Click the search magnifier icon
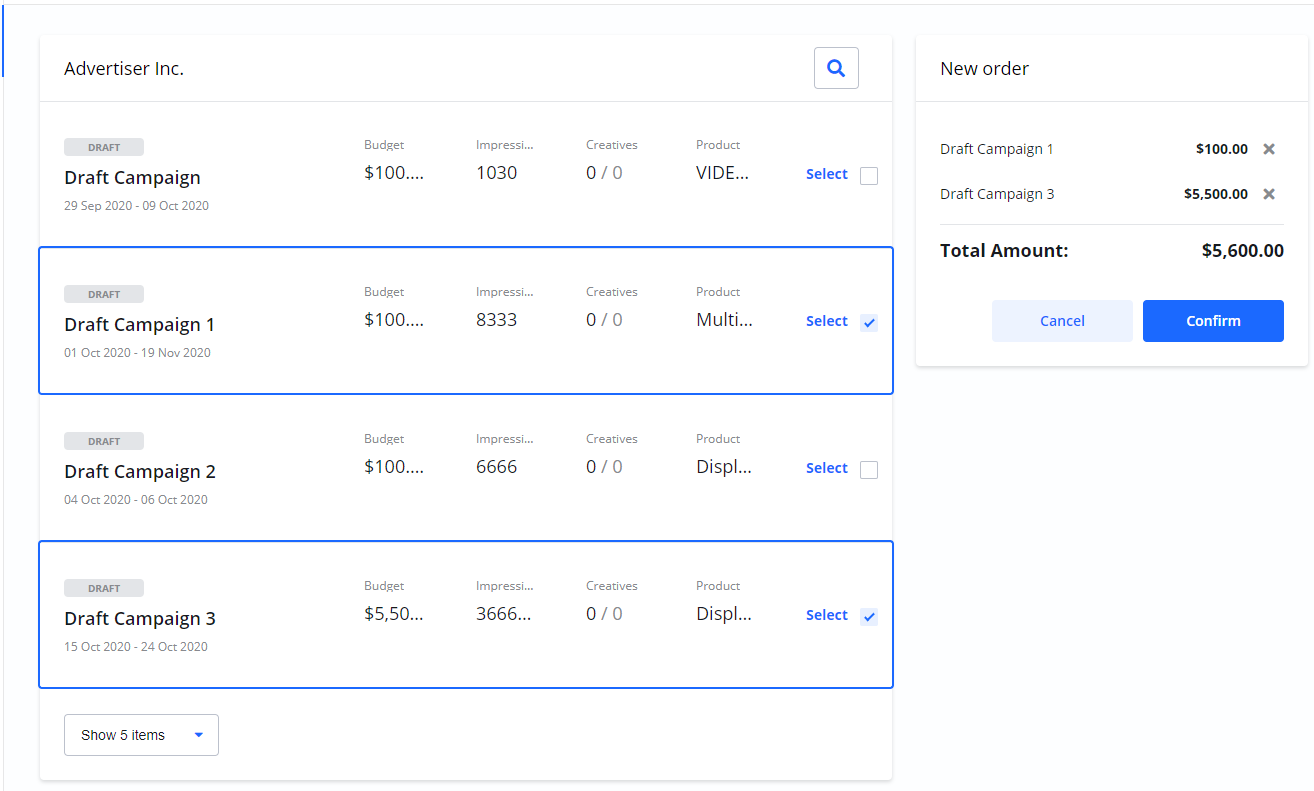Screen dimensions: 1314x791 (836, 68)
